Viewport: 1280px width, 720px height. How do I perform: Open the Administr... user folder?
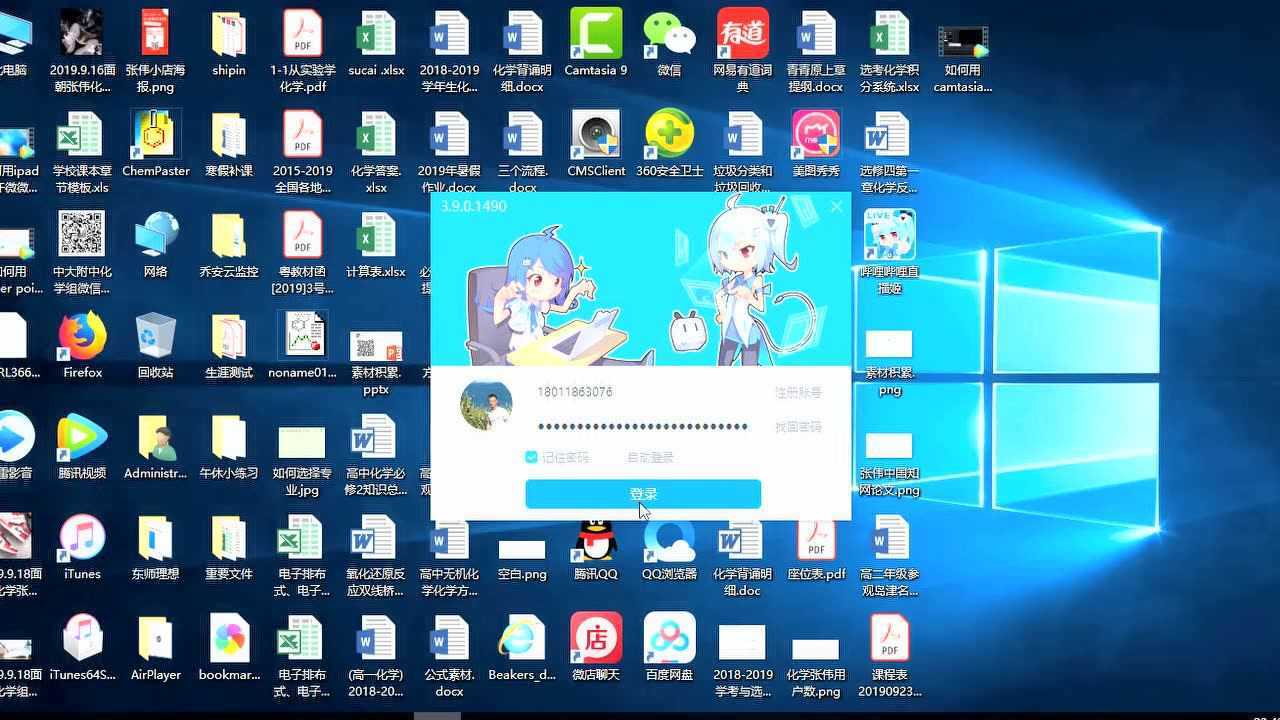(156, 447)
